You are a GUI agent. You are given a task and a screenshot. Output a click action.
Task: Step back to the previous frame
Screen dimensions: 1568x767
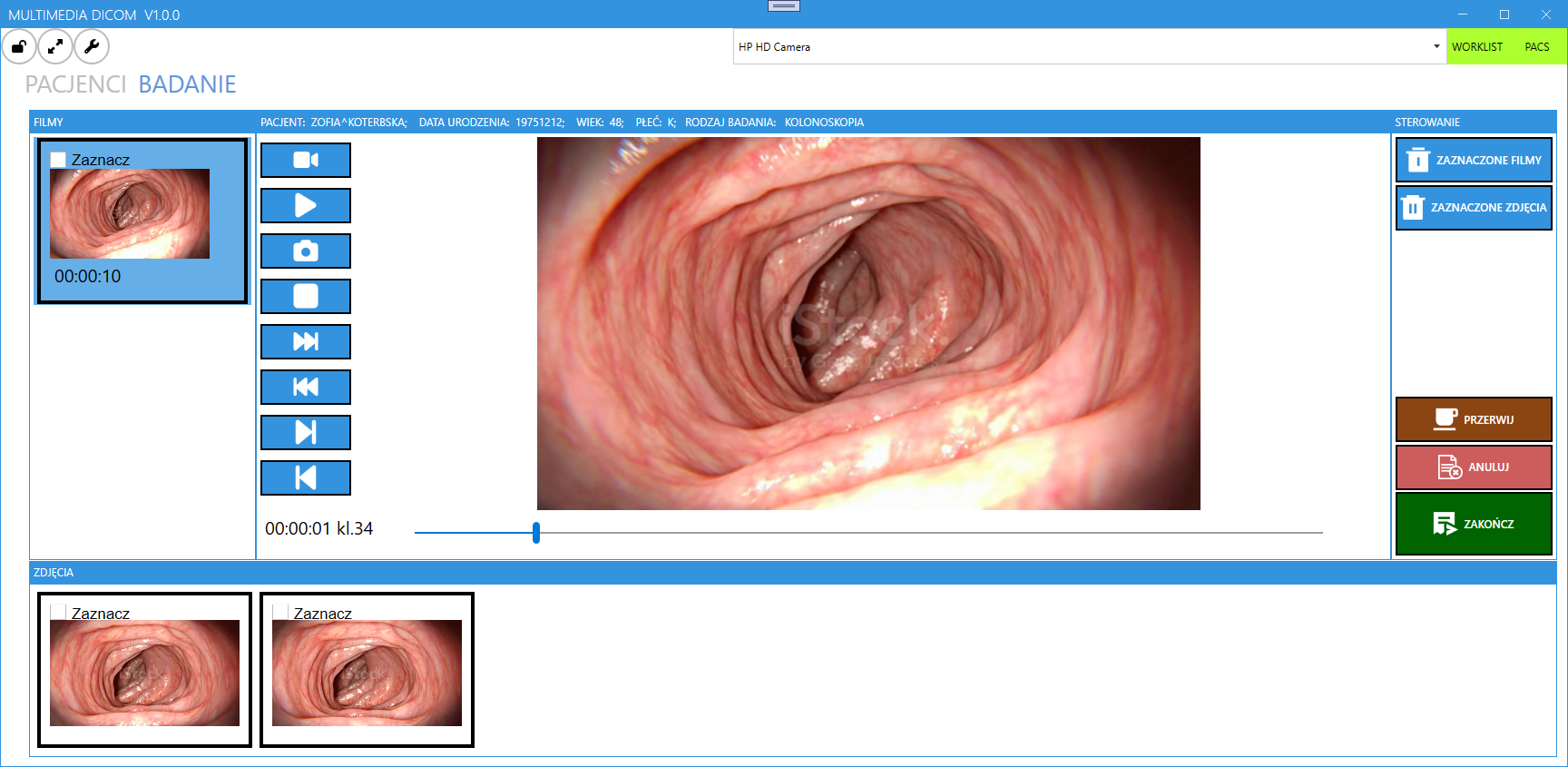[x=306, y=478]
